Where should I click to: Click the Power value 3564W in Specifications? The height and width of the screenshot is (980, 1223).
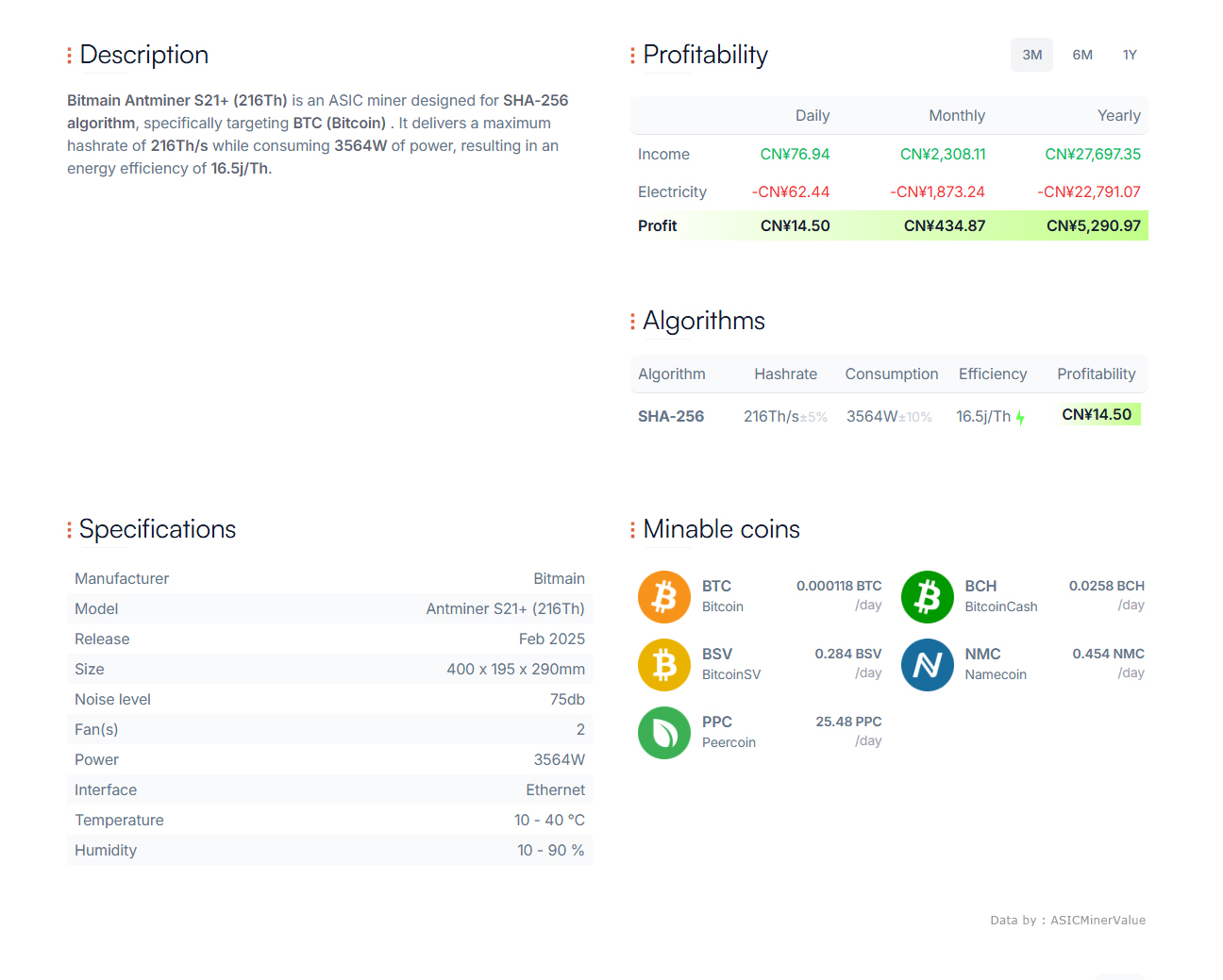(560, 759)
